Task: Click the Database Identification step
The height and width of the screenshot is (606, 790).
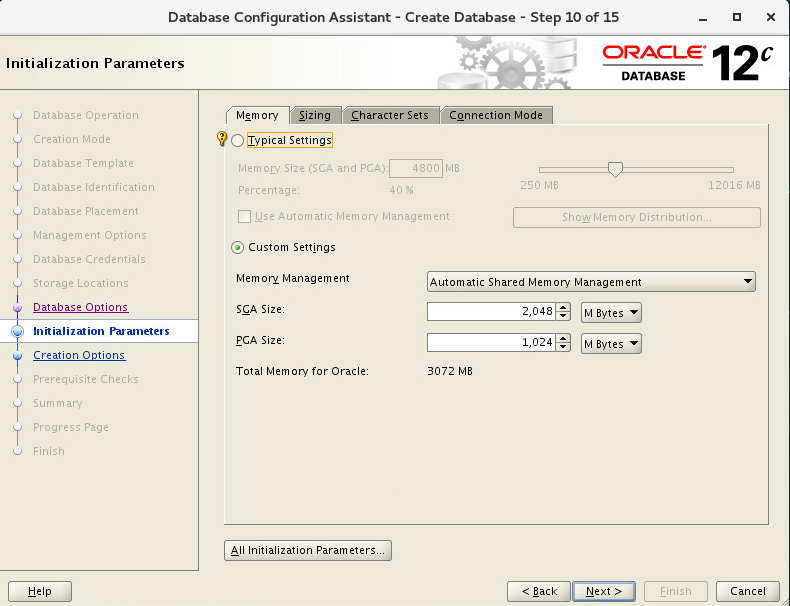Action: click(x=94, y=187)
